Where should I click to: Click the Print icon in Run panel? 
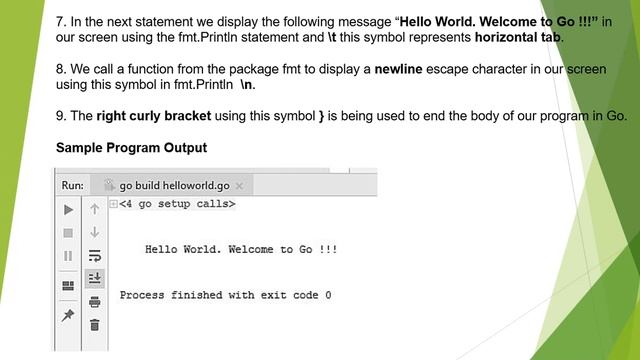tap(95, 302)
